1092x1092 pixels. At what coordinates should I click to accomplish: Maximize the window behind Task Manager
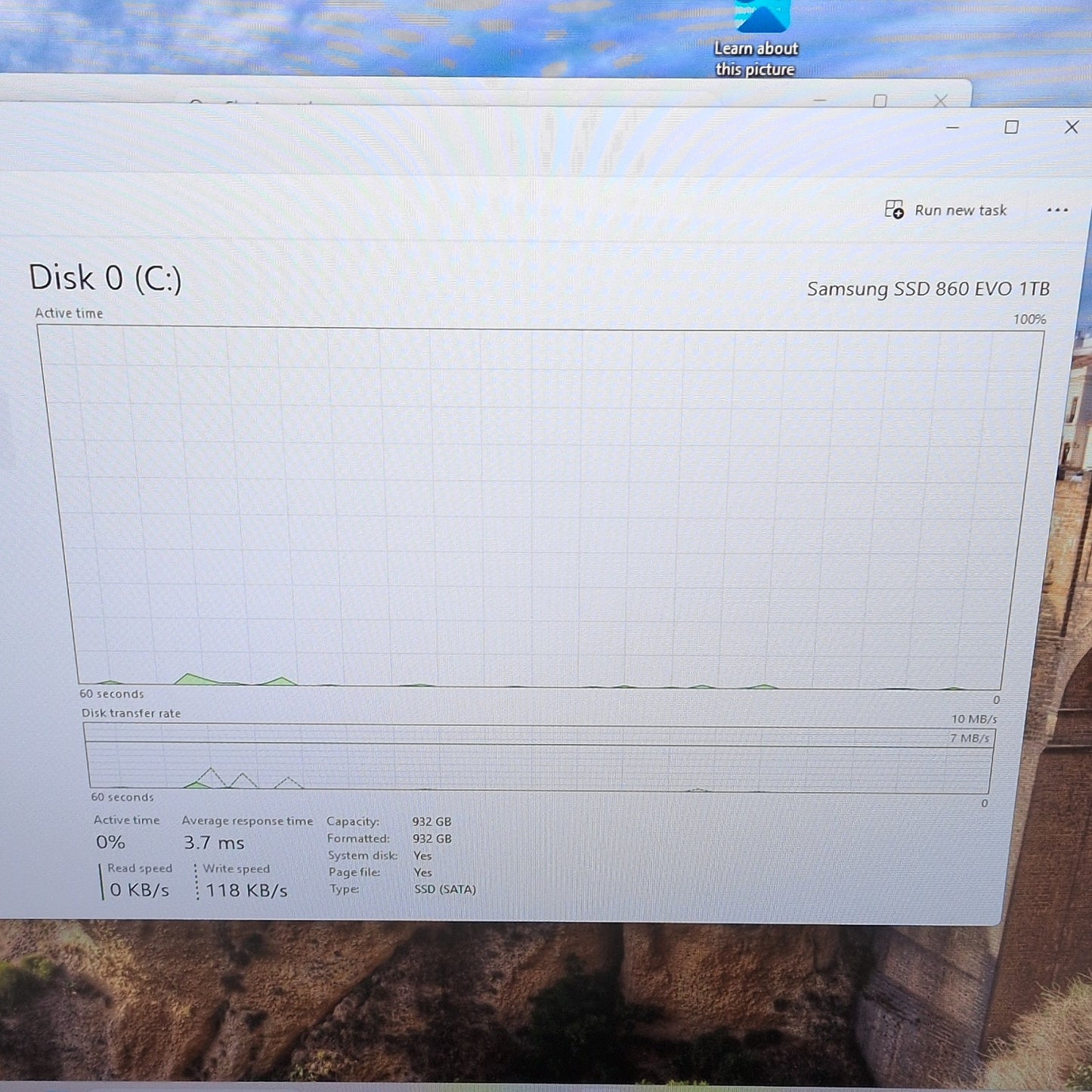[x=880, y=101]
